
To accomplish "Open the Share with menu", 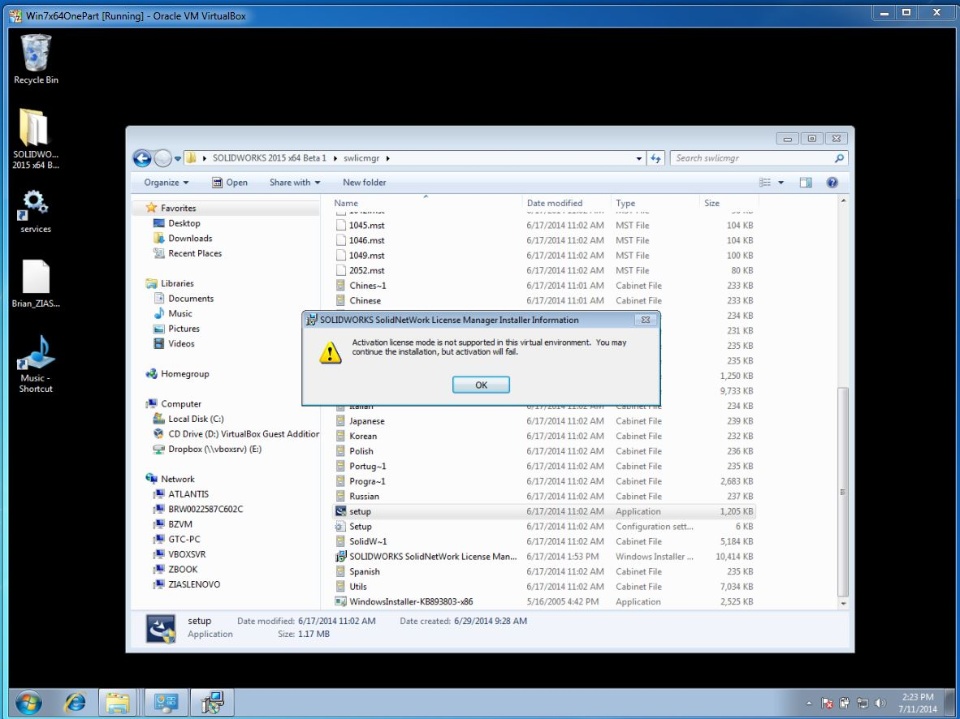I will (x=294, y=183).
